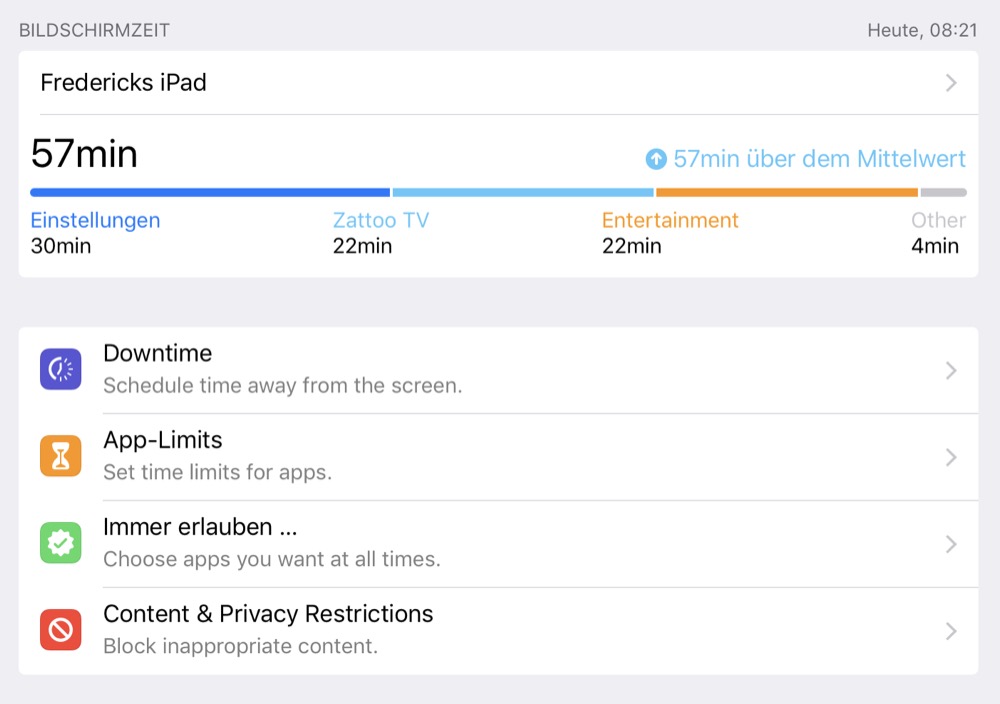Select the App-Limits menu entry
The height and width of the screenshot is (704, 1000).
163,441
